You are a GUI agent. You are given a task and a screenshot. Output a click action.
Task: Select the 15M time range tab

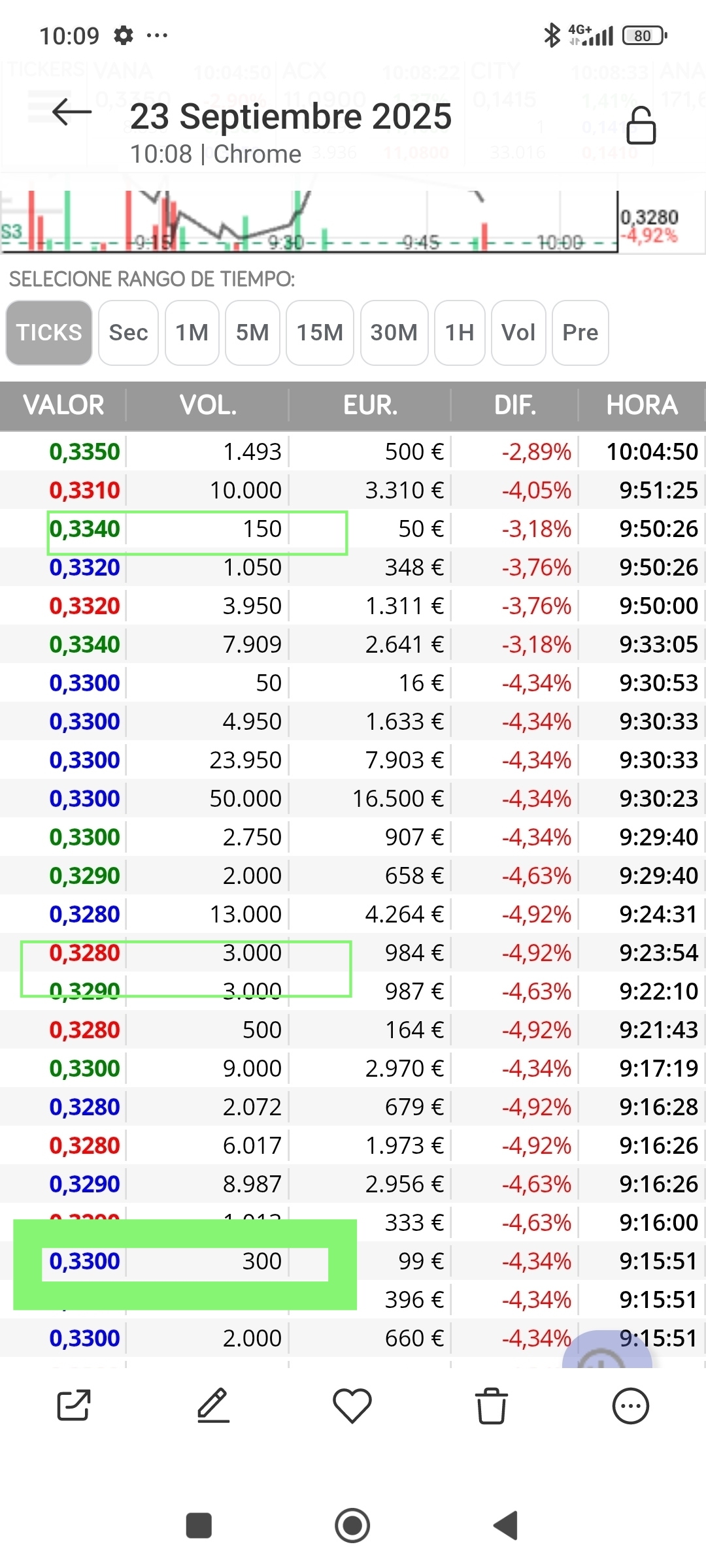(320, 333)
